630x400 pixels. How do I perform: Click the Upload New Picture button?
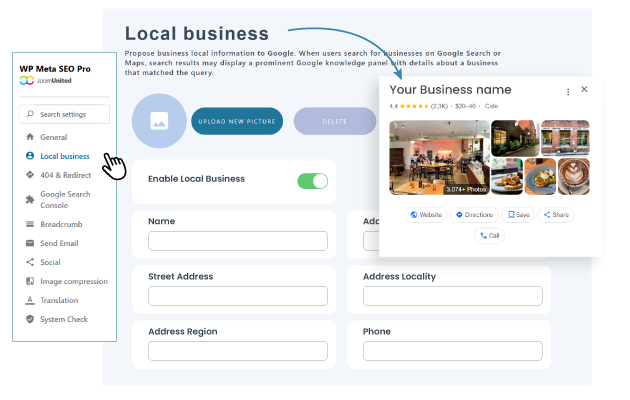[x=237, y=121]
